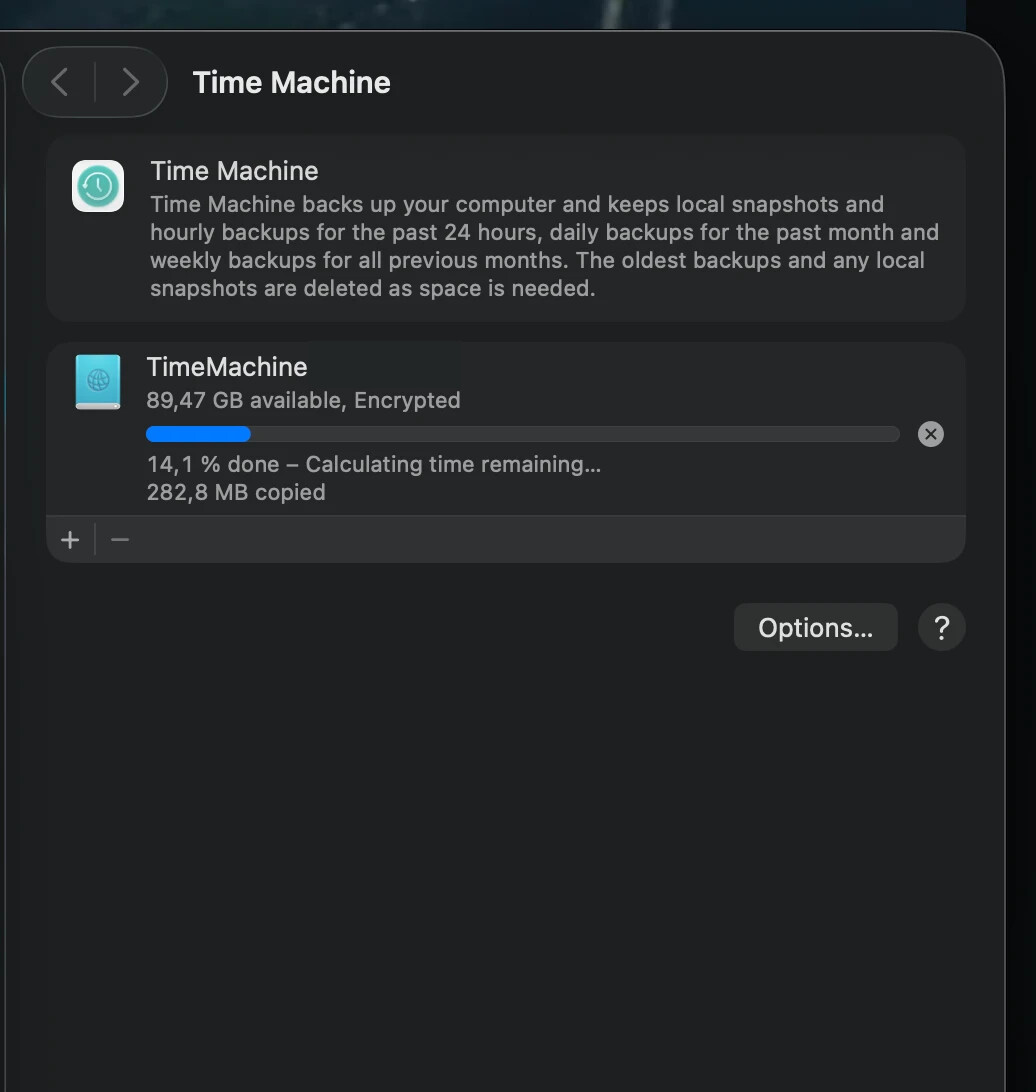Cancel the running backup with the X
The width and height of the screenshot is (1036, 1092).
tap(930, 434)
